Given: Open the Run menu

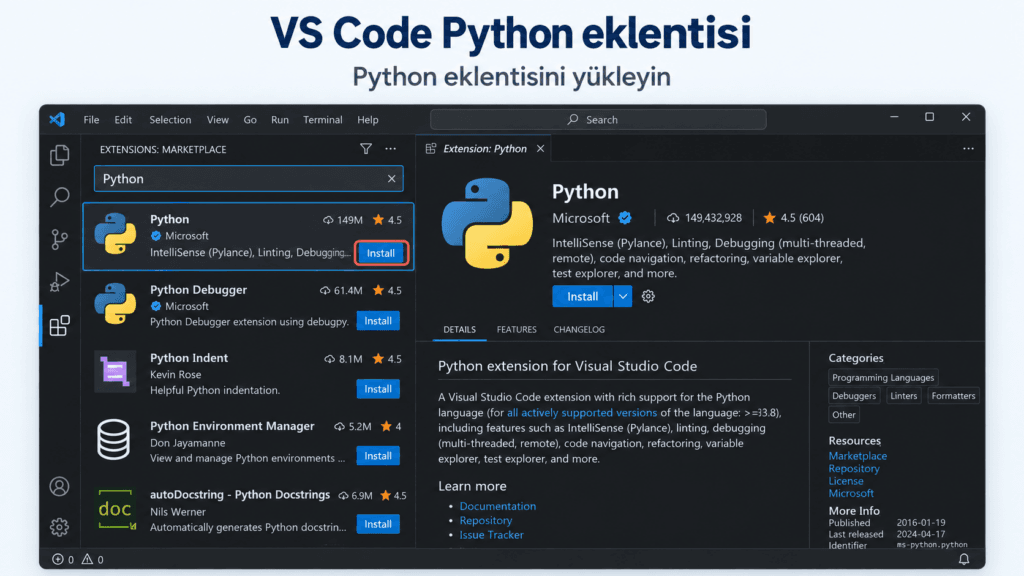Looking at the screenshot, I should [x=280, y=120].
